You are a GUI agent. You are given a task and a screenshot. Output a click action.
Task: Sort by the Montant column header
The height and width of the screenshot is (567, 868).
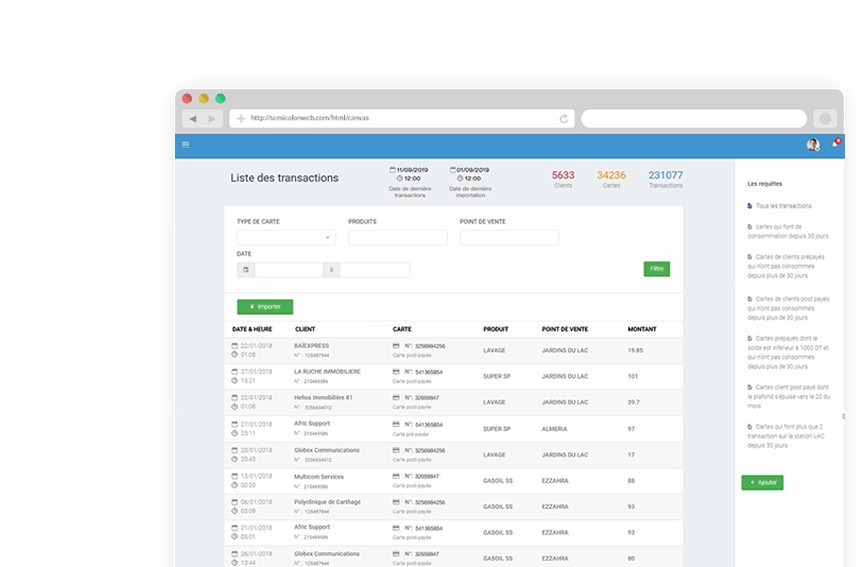642,329
